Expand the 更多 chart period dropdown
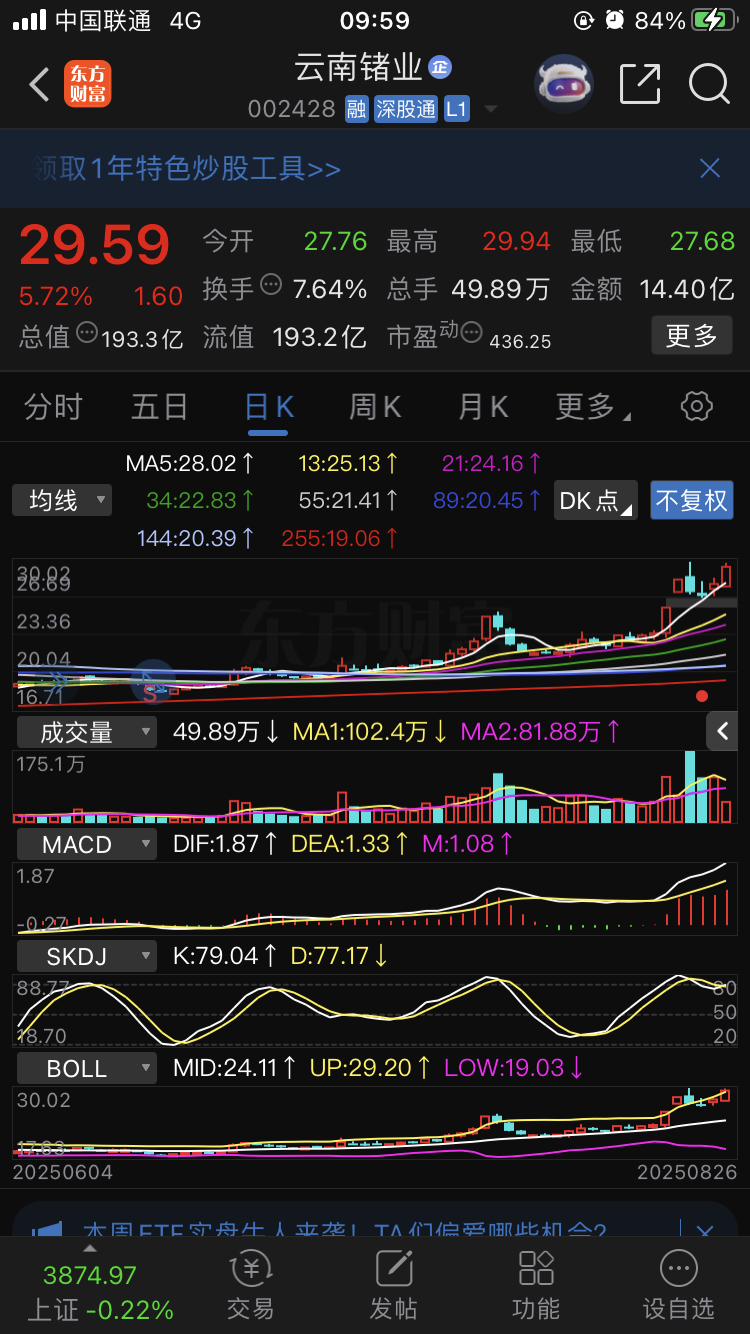Image resolution: width=750 pixels, height=1334 pixels. pos(593,407)
